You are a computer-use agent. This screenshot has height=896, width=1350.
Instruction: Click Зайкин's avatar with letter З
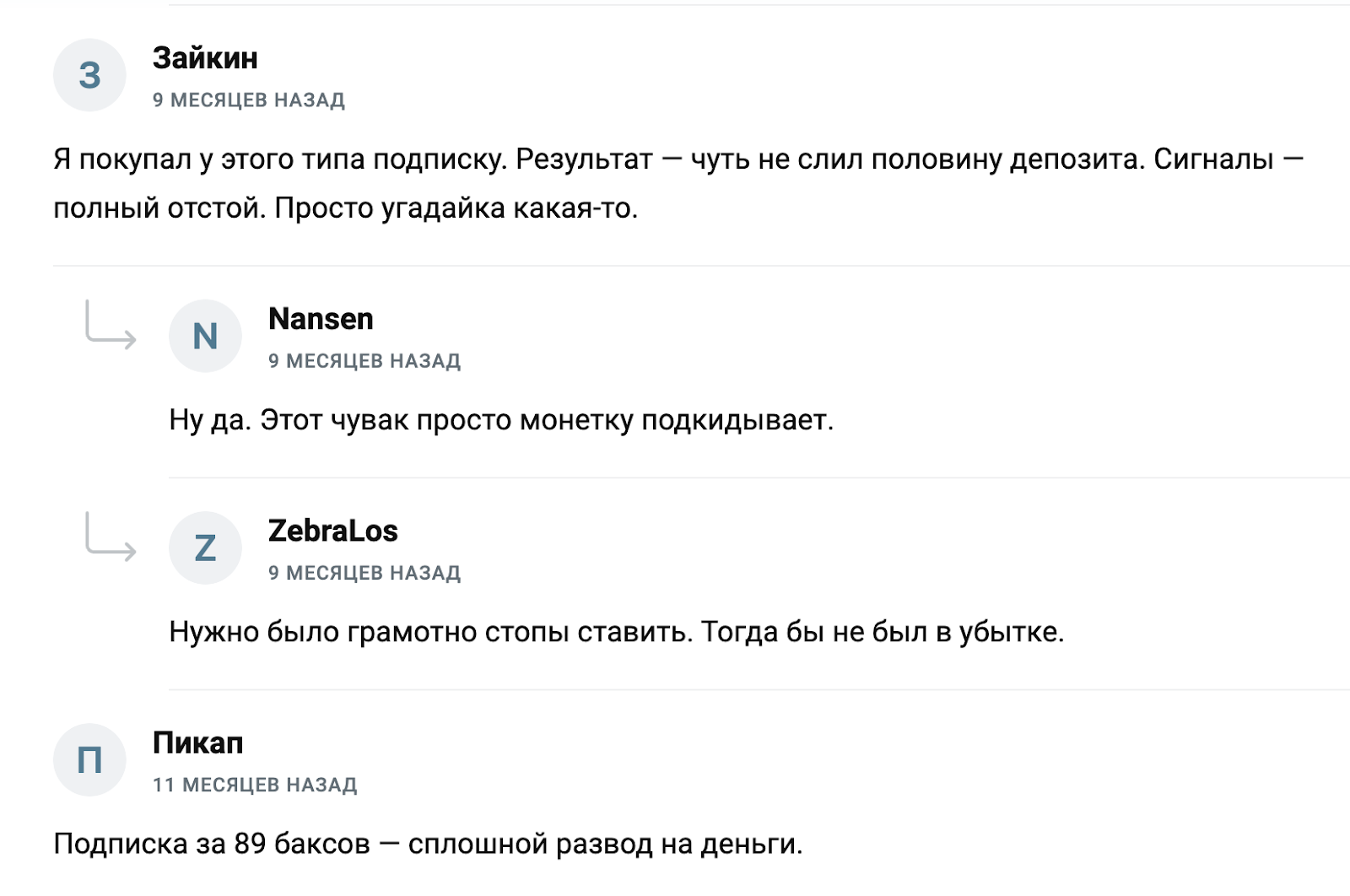coord(89,75)
